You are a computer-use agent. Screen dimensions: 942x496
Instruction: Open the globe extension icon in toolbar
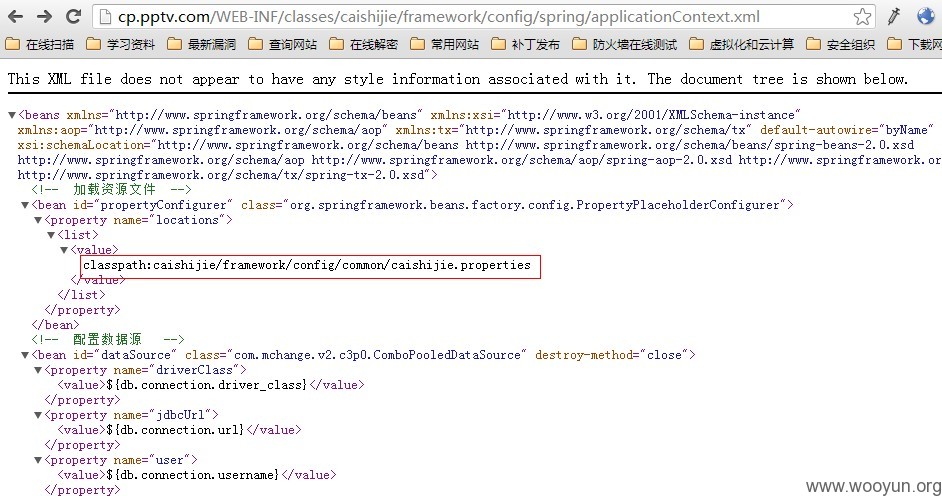[926, 16]
